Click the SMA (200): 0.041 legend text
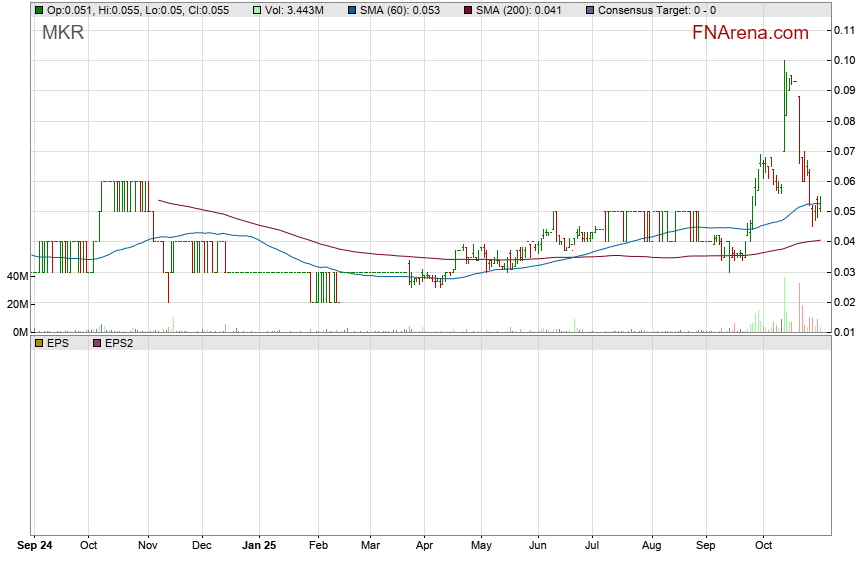Viewport: 859px width, 566px height. pyautogui.click(x=518, y=10)
